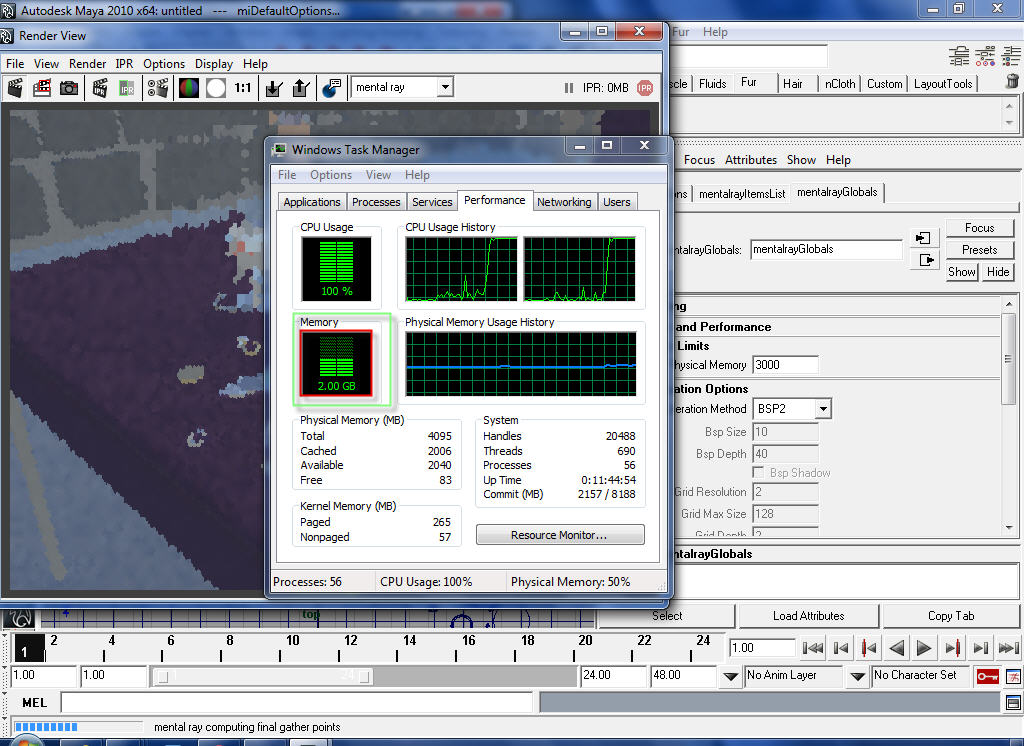Click the Remove Image icon

(300, 88)
